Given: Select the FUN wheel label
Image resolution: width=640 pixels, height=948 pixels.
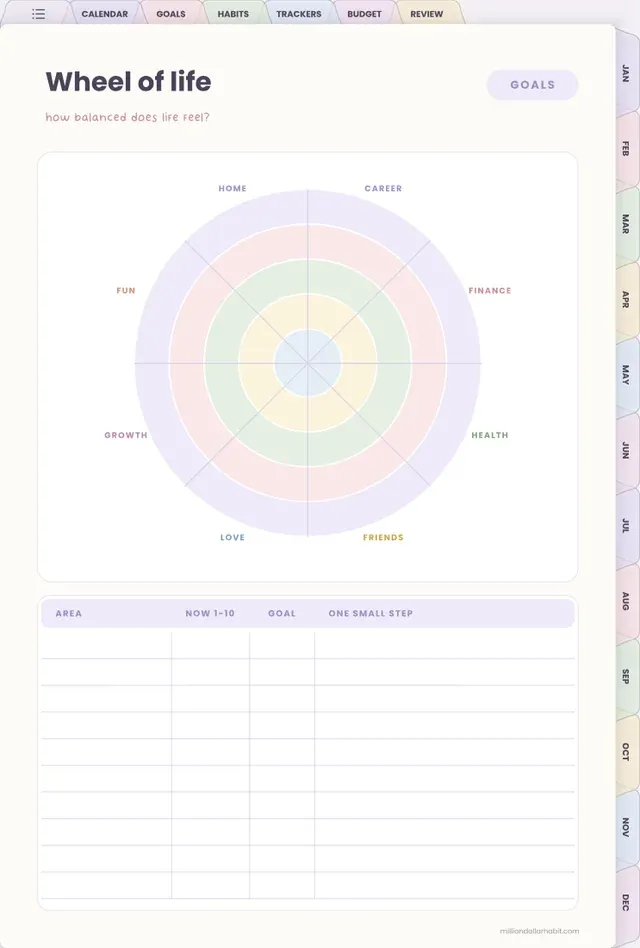Looking at the screenshot, I should click(x=126, y=291).
